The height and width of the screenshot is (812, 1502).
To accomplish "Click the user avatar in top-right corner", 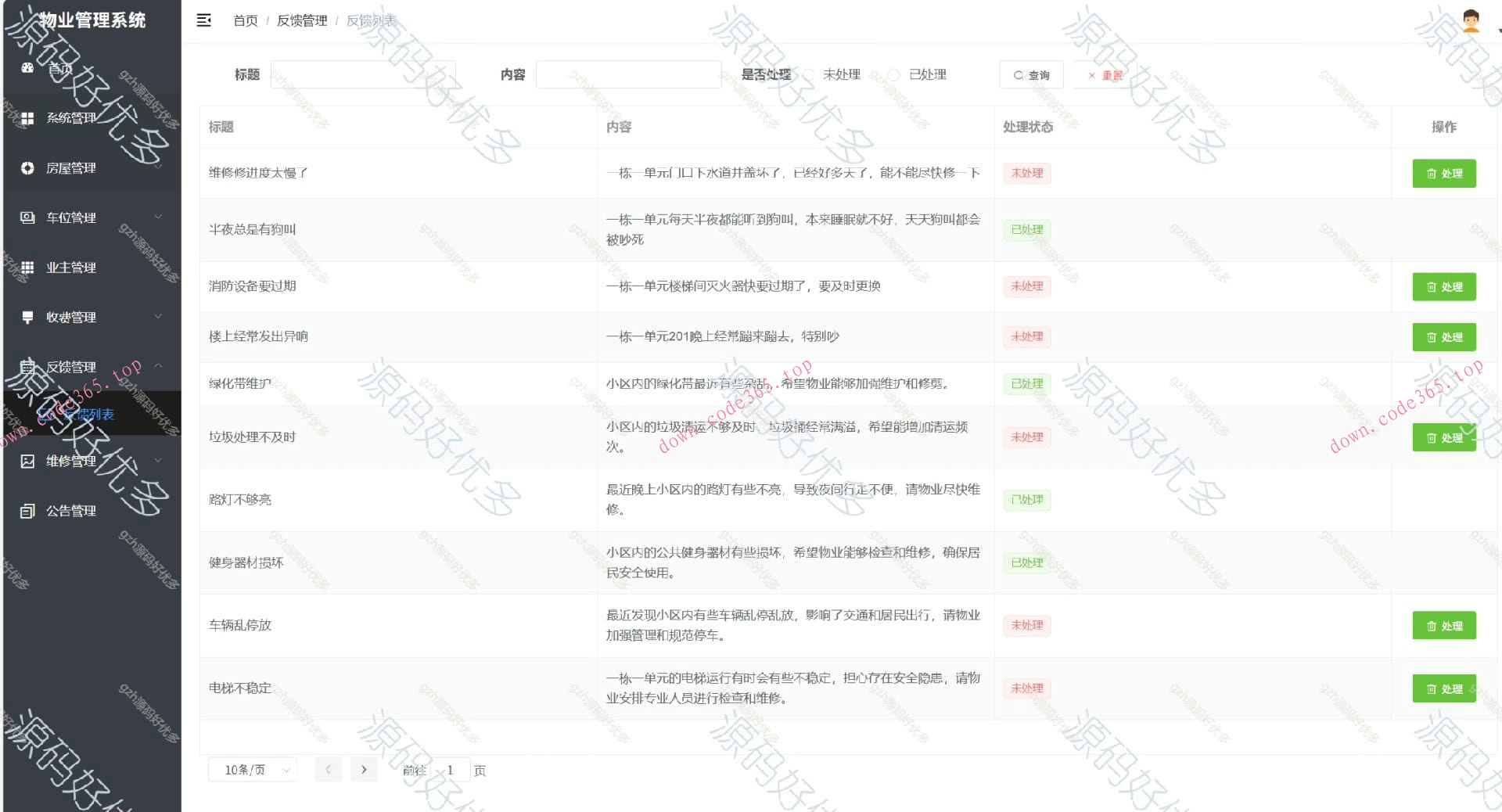I will click(1470, 20).
